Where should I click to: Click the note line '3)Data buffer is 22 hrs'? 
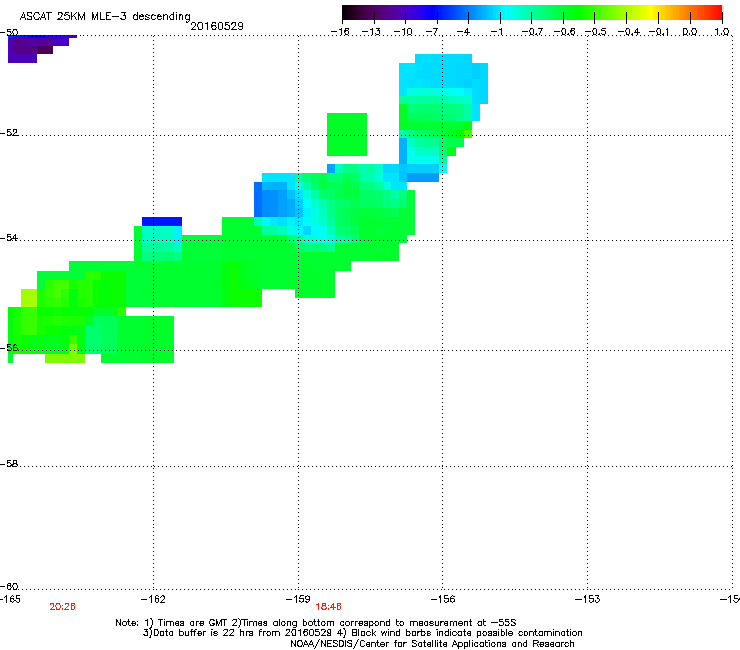point(362,633)
